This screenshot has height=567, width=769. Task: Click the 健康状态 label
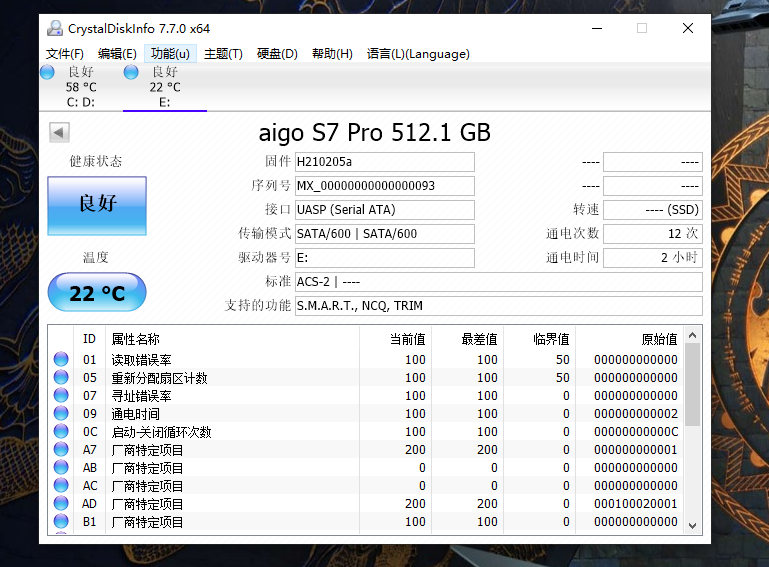(96, 161)
